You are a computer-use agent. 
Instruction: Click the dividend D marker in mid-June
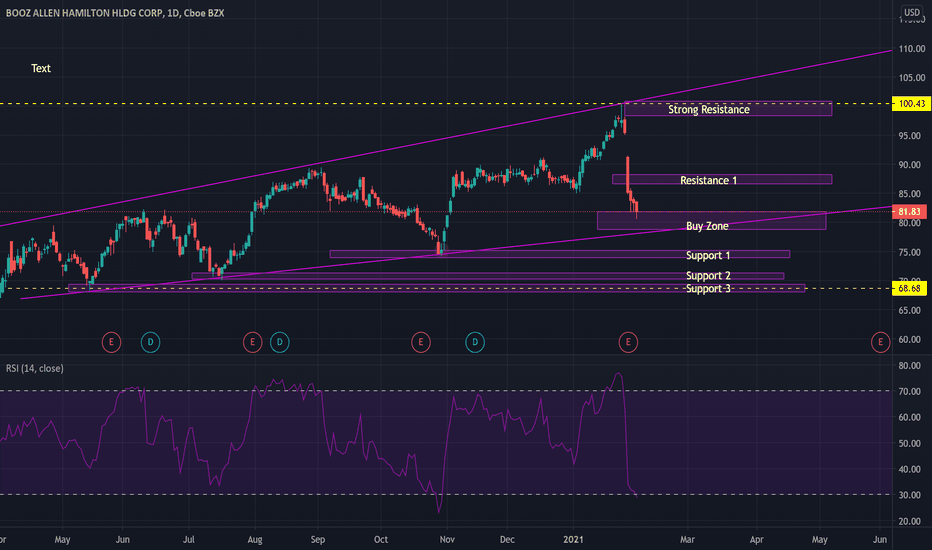[150, 342]
